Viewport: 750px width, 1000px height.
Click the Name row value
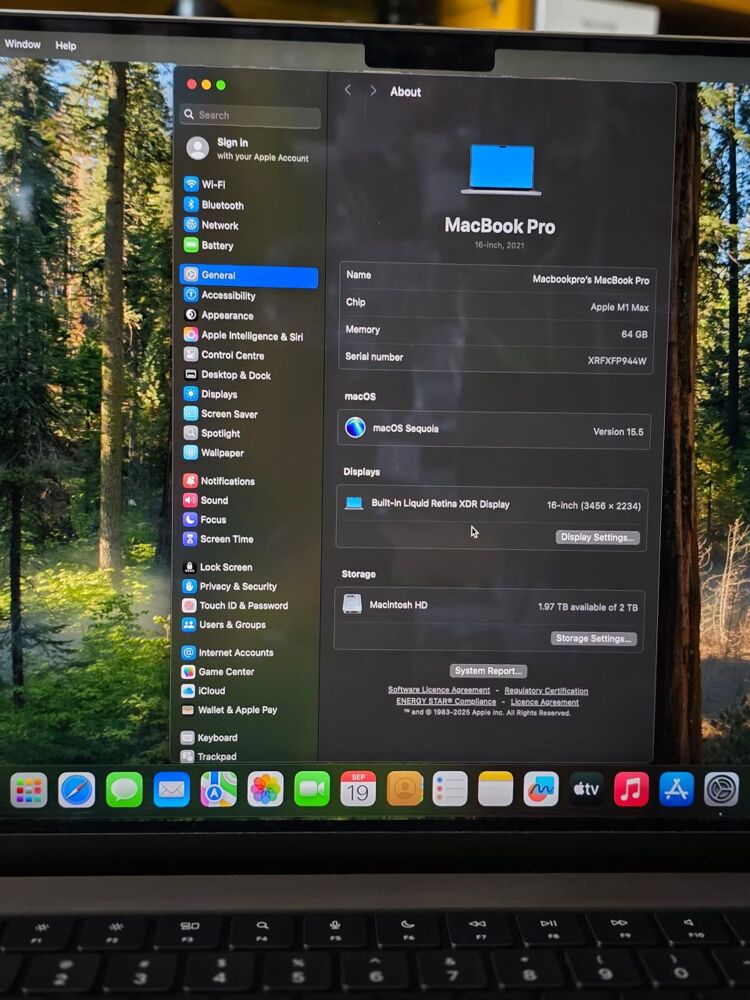point(591,280)
